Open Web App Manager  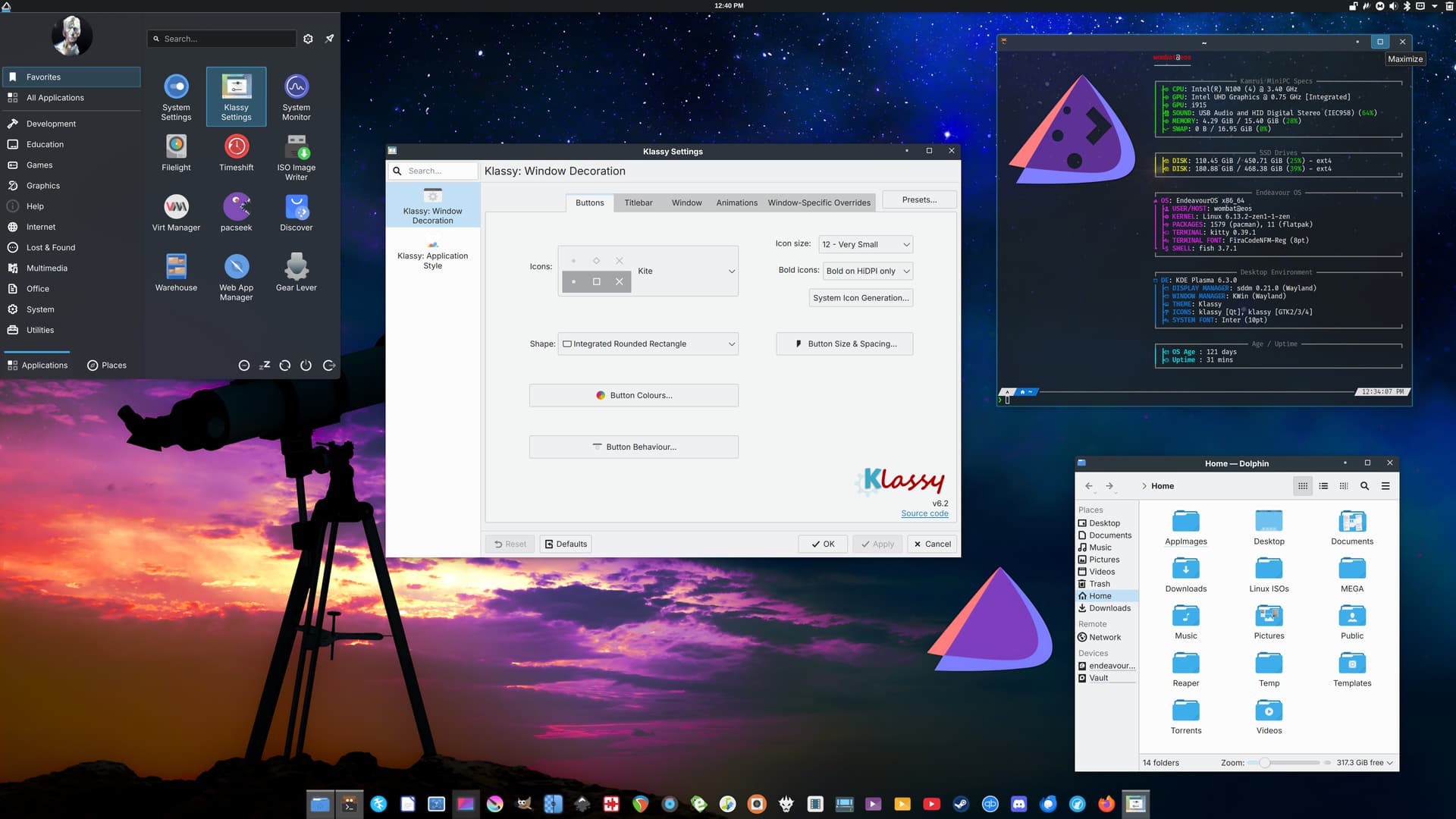[236, 277]
